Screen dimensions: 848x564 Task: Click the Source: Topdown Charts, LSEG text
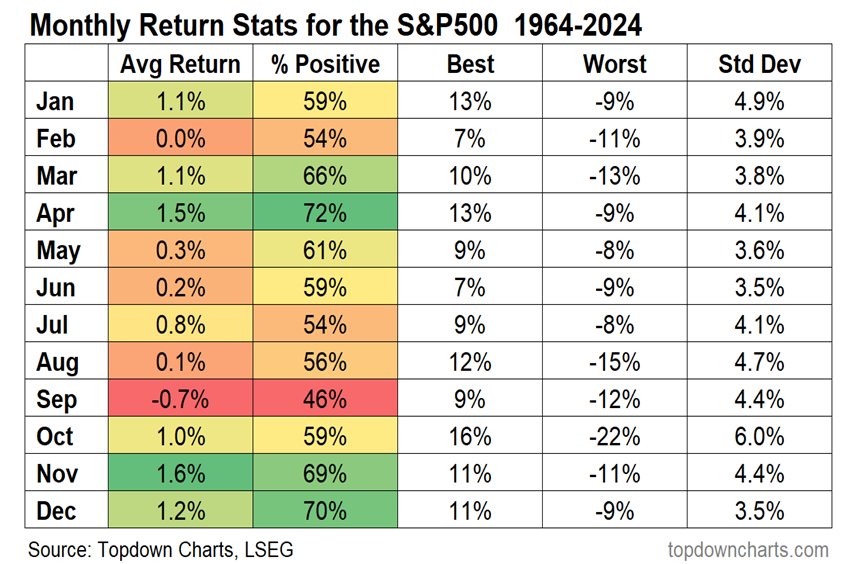tap(161, 549)
